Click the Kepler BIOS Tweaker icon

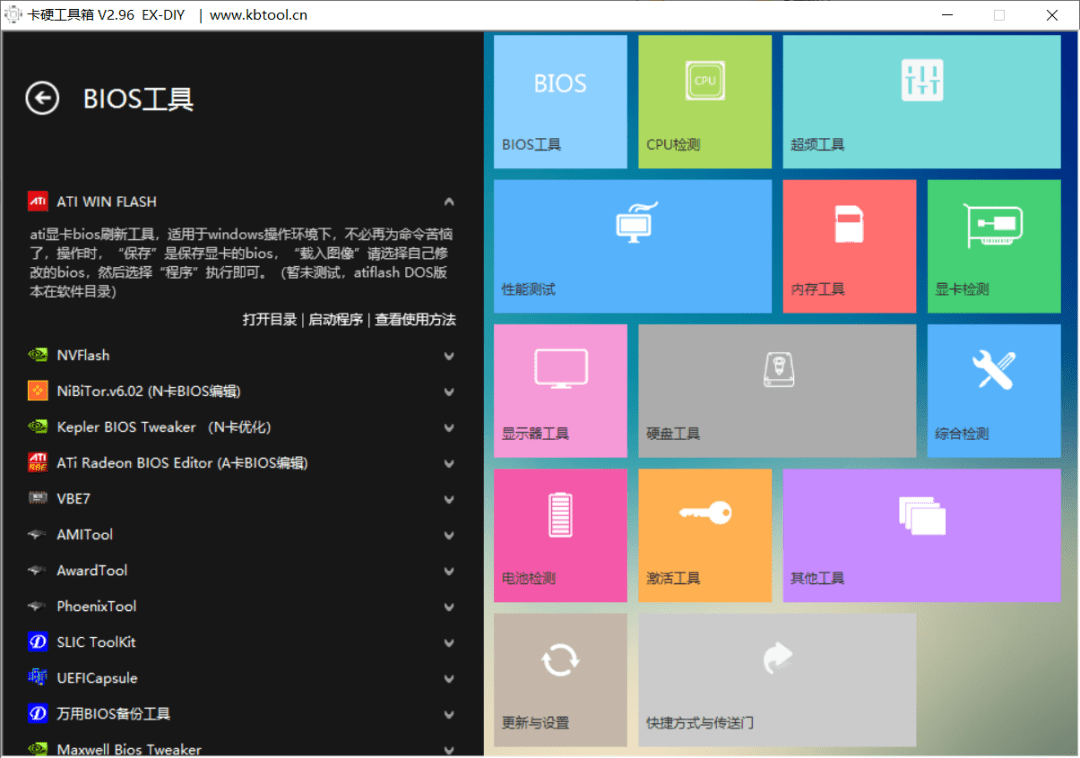click(x=37, y=427)
